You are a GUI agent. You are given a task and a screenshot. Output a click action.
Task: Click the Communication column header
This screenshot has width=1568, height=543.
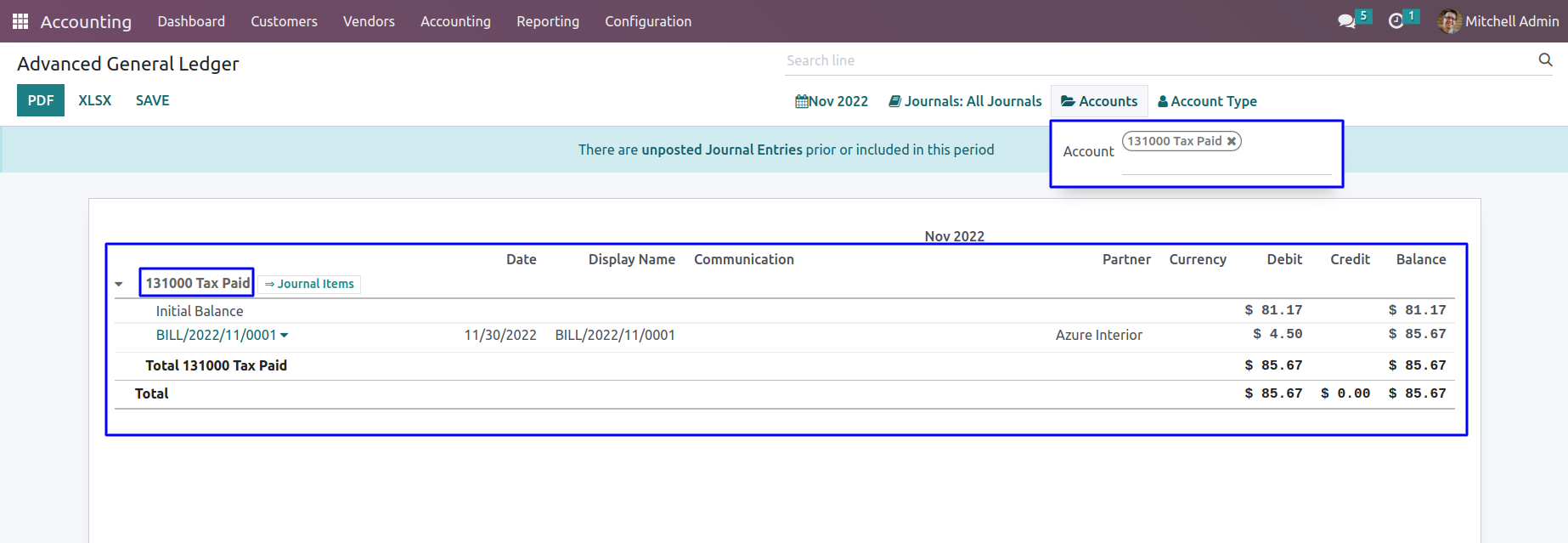point(744,259)
